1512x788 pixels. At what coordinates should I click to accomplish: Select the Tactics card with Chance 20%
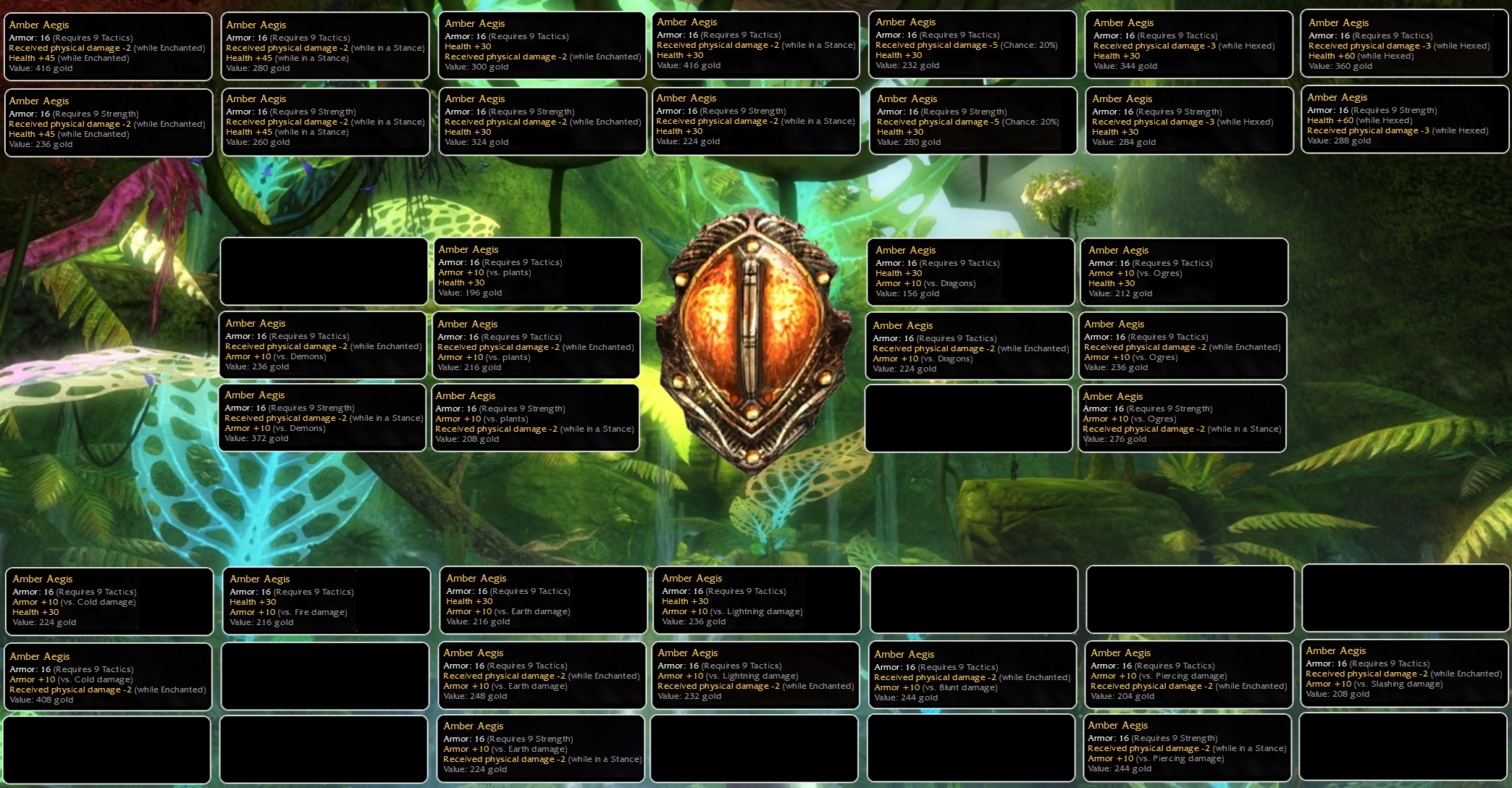972,44
